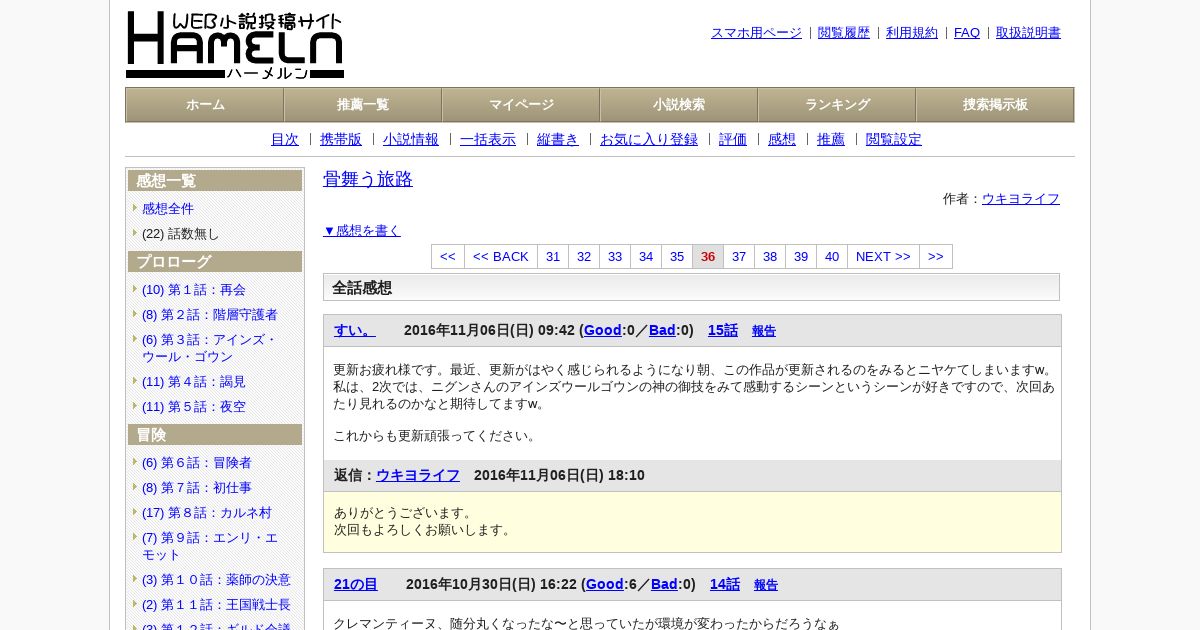The width and height of the screenshot is (1200, 630).
Task: Open 小説検索 navigation tab
Action: click(679, 105)
